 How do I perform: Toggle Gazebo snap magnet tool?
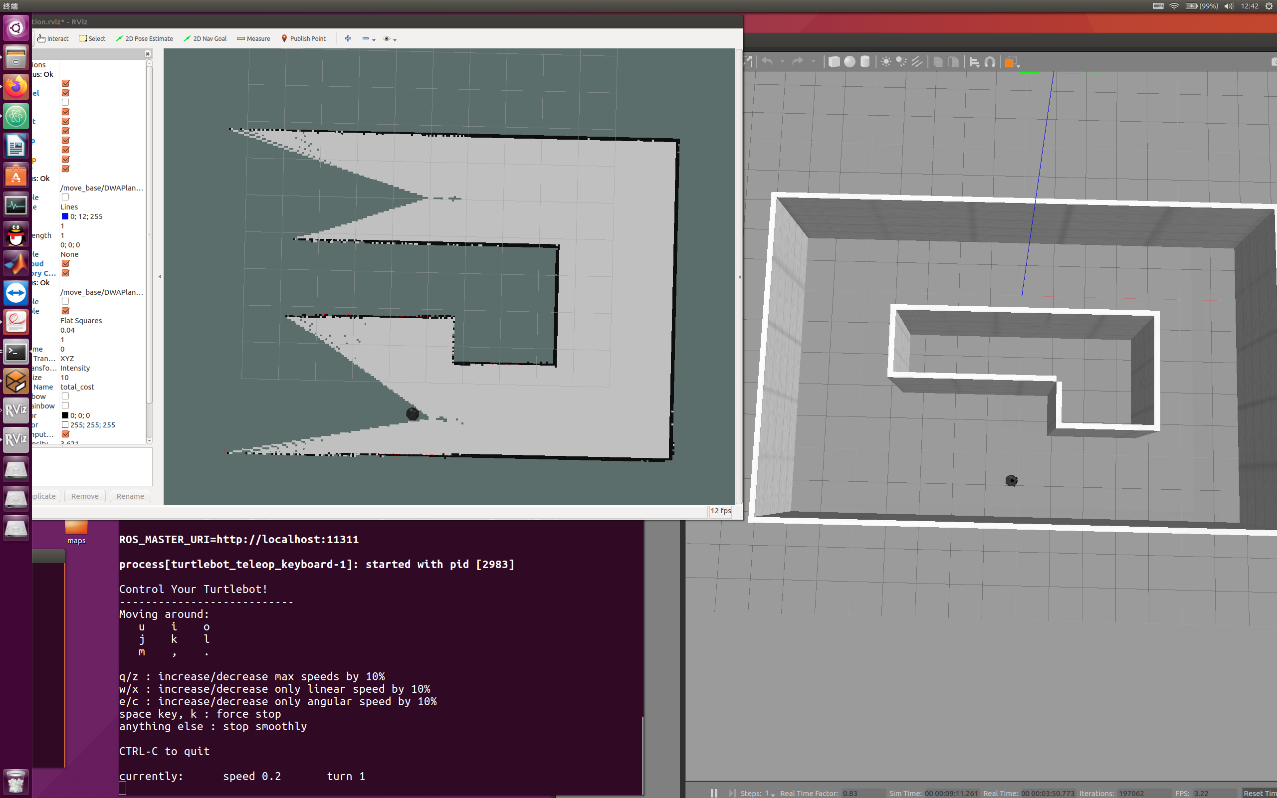990,61
